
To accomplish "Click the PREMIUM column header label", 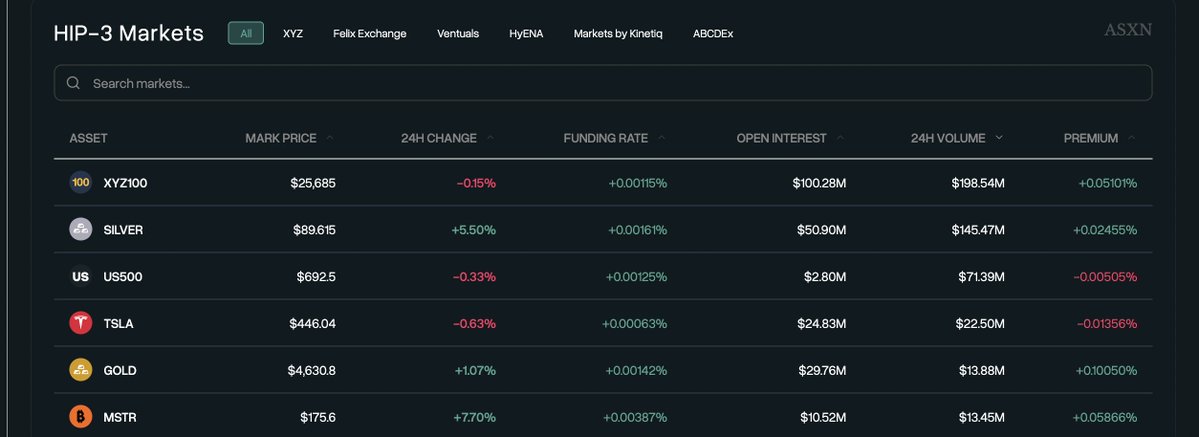I will (1090, 139).
